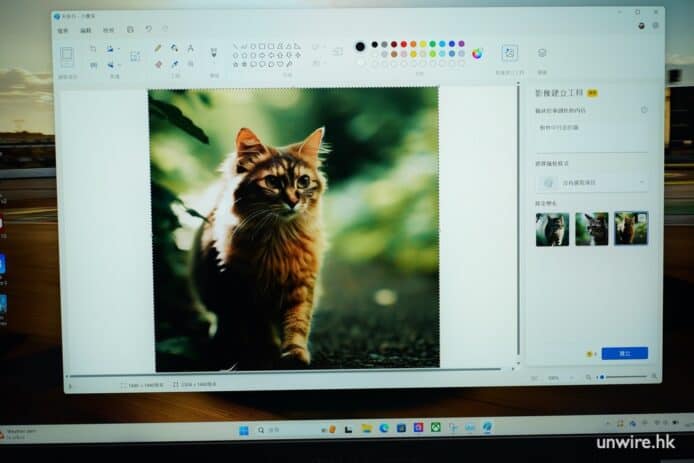This screenshot has width=694, height=463.
Task: Select the Fill bucket tool
Action: point(174,48)
